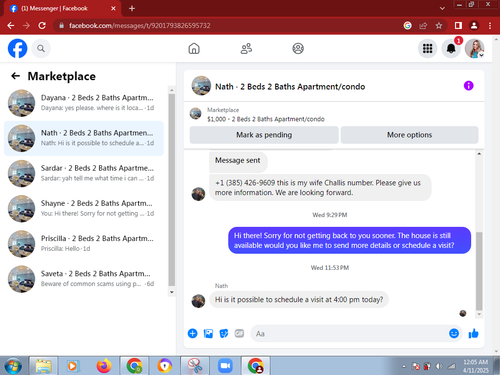Open notifications bell with badge
This screenshot has width=500, height=375.
point(451,49)
